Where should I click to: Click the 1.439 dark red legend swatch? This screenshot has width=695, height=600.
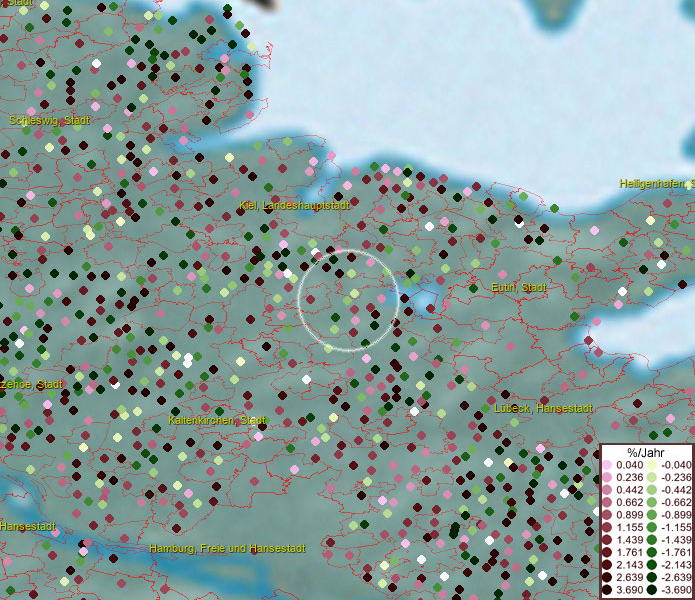(607, 540)
